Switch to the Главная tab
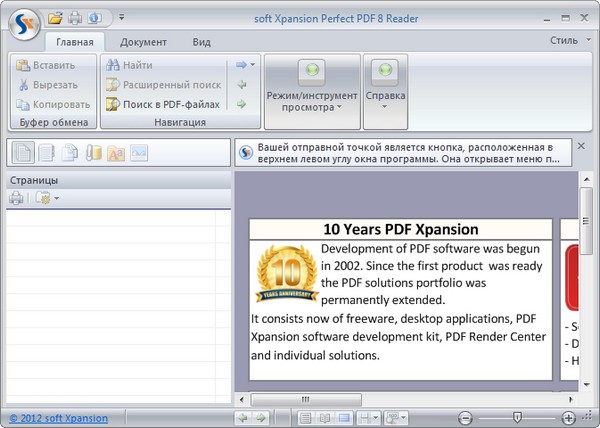Viewport: 600px width, 428px height. [75, 42]
